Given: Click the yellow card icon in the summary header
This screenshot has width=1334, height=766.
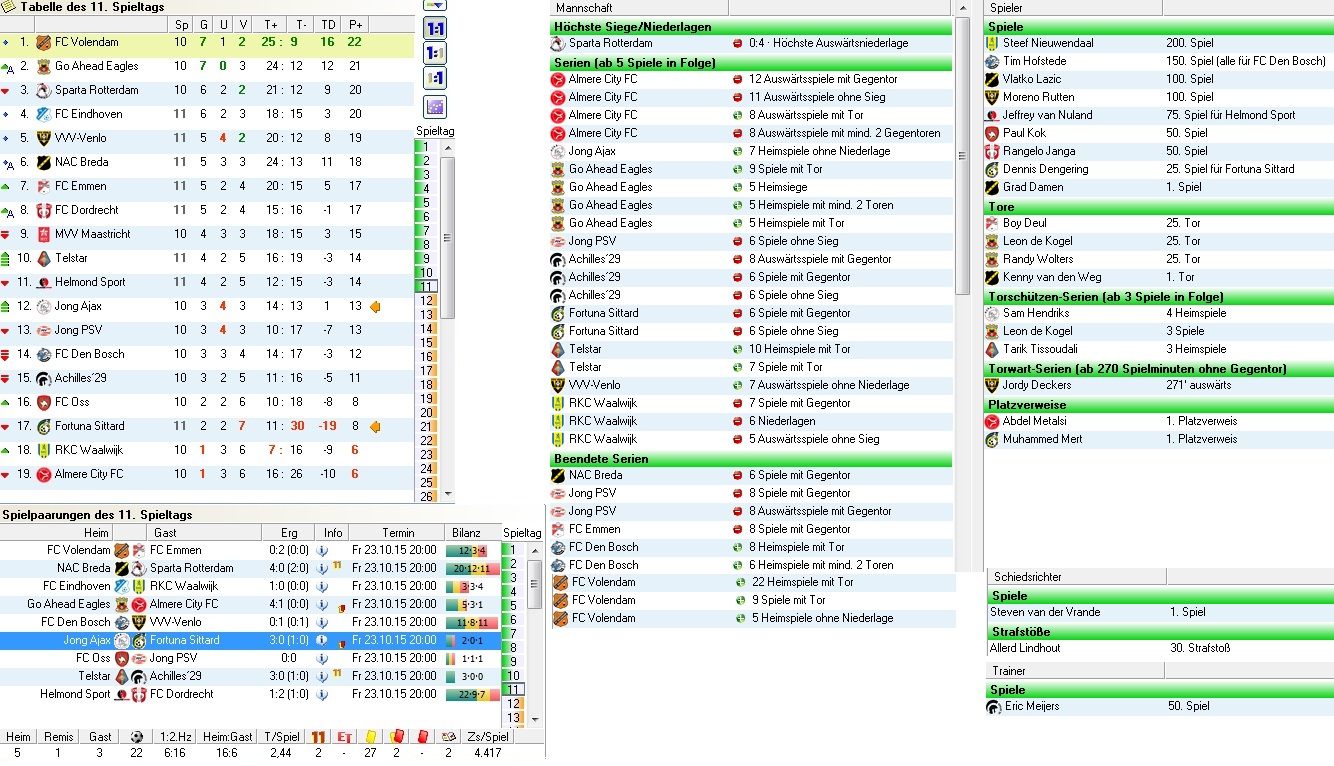Looking at the screenshot, I should 370,737.
